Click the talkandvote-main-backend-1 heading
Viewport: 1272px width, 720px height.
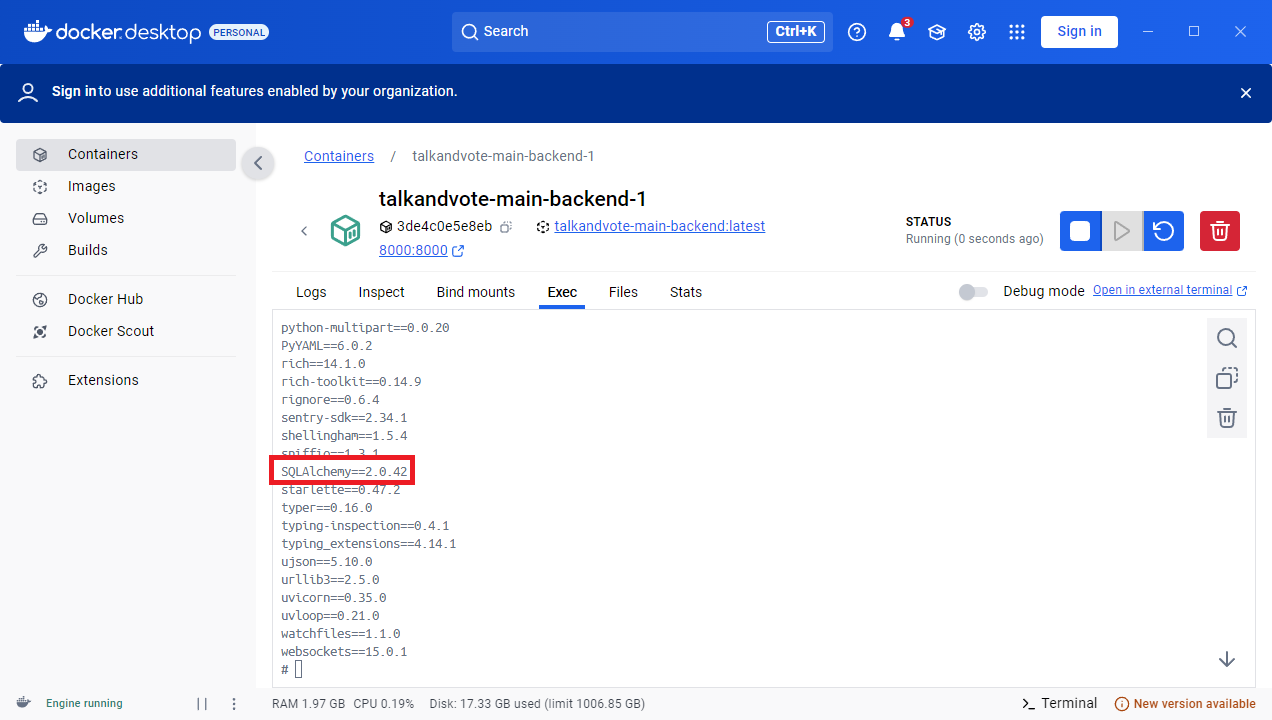click(513, 199)
